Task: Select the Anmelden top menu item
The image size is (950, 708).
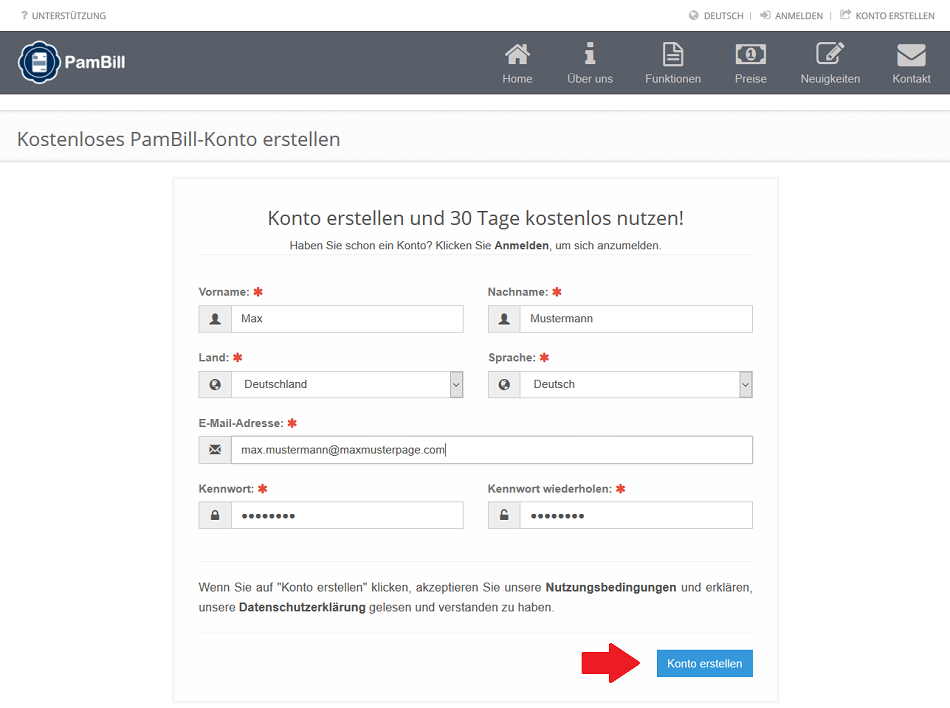Action: pos(798,16)
